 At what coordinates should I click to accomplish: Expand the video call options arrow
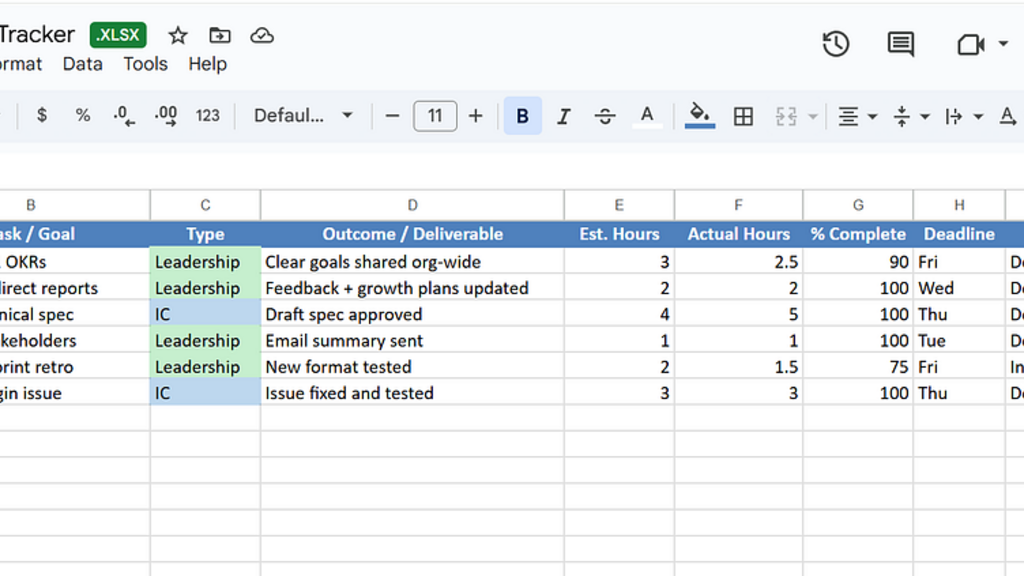[1003, 44]
